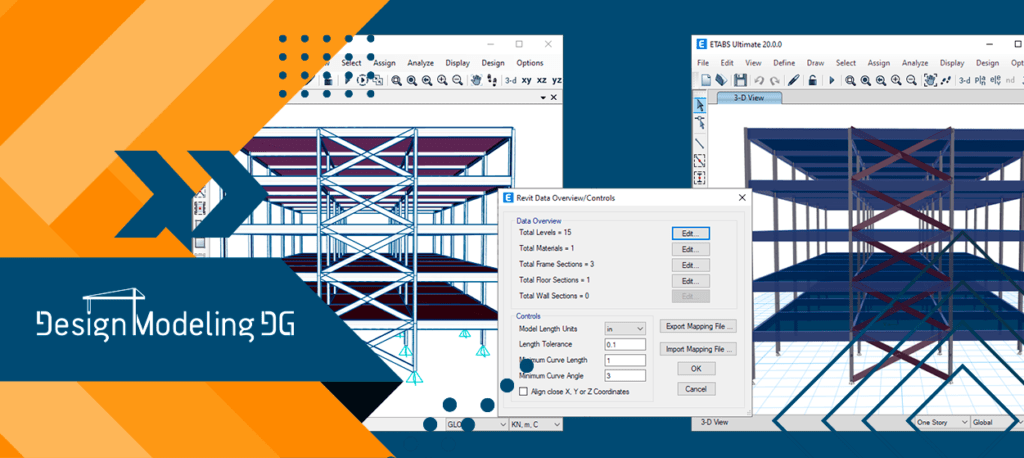Open KN, m, C units dropdown
Image resolution: width=1024 pixels, height=458 pixels.
536,425
